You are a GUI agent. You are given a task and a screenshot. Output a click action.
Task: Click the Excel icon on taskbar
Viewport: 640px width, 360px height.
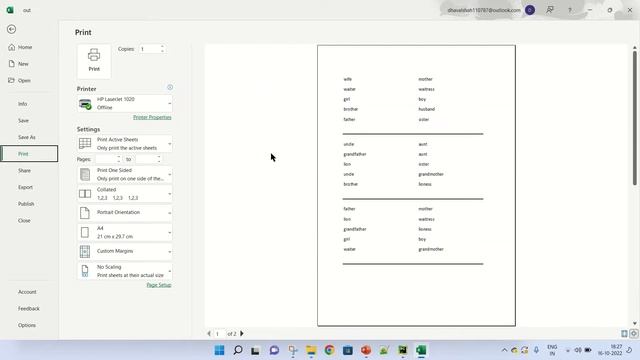pyautogui.click(x=421, y=350)
